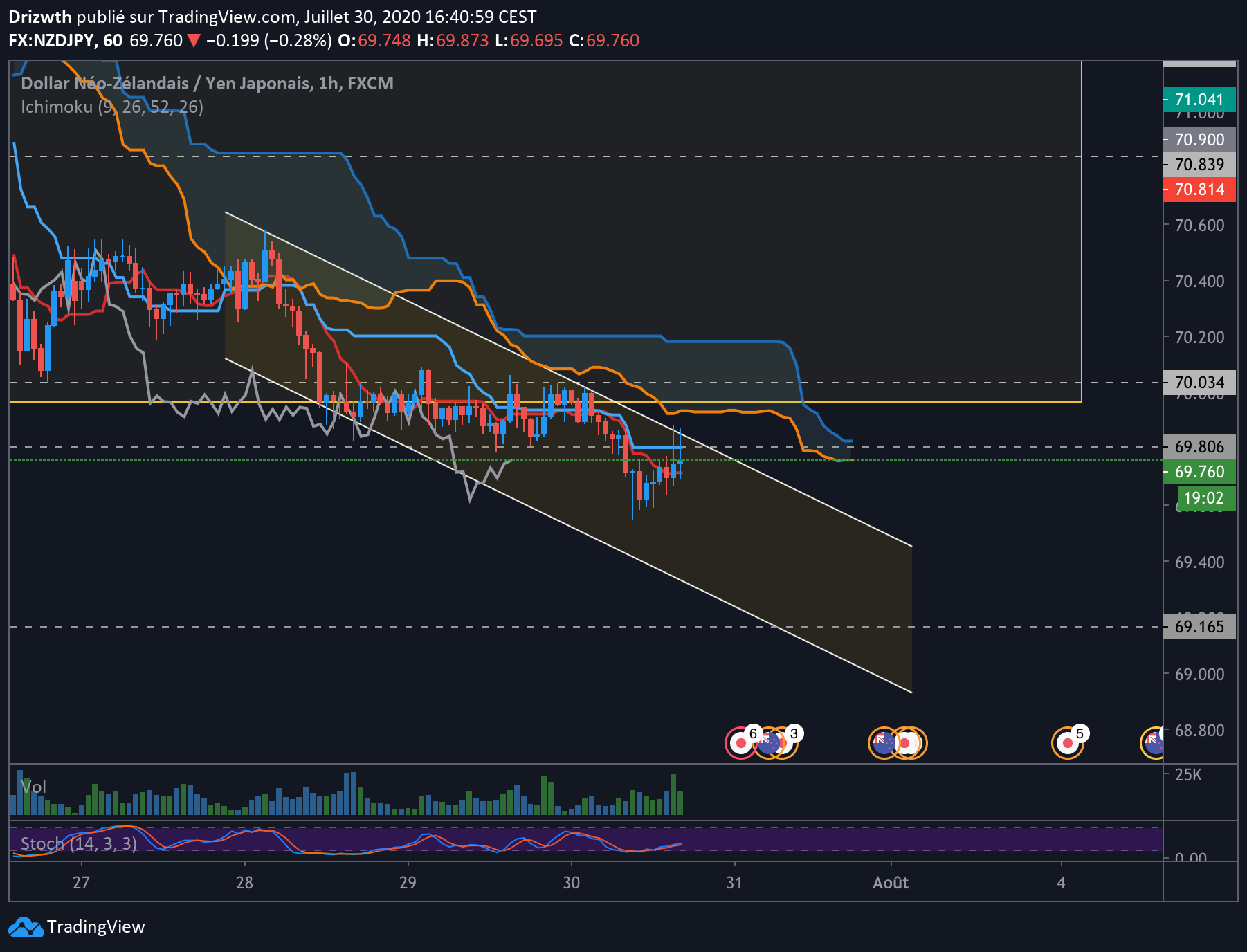Open the economic event marker with badge 6

(741, 743)
